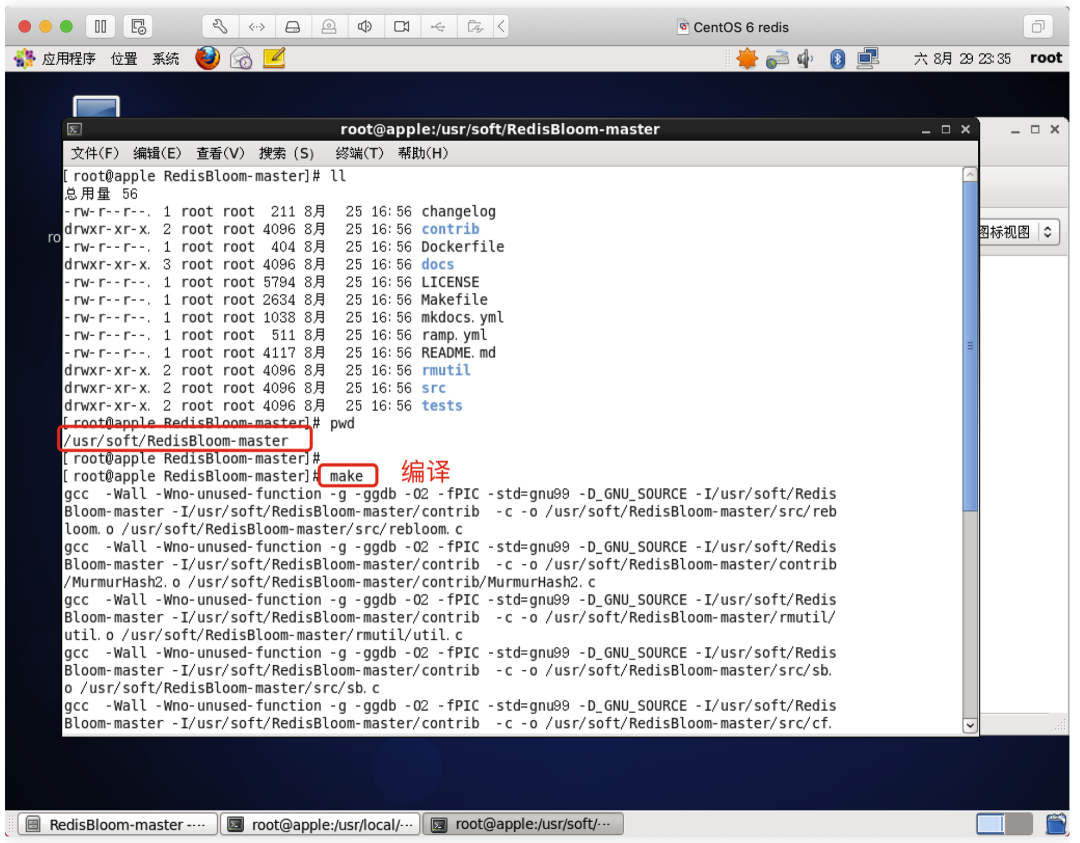Click the network adapter arrows icon
Screen dimensions: 1080x843
coord(256,27)
